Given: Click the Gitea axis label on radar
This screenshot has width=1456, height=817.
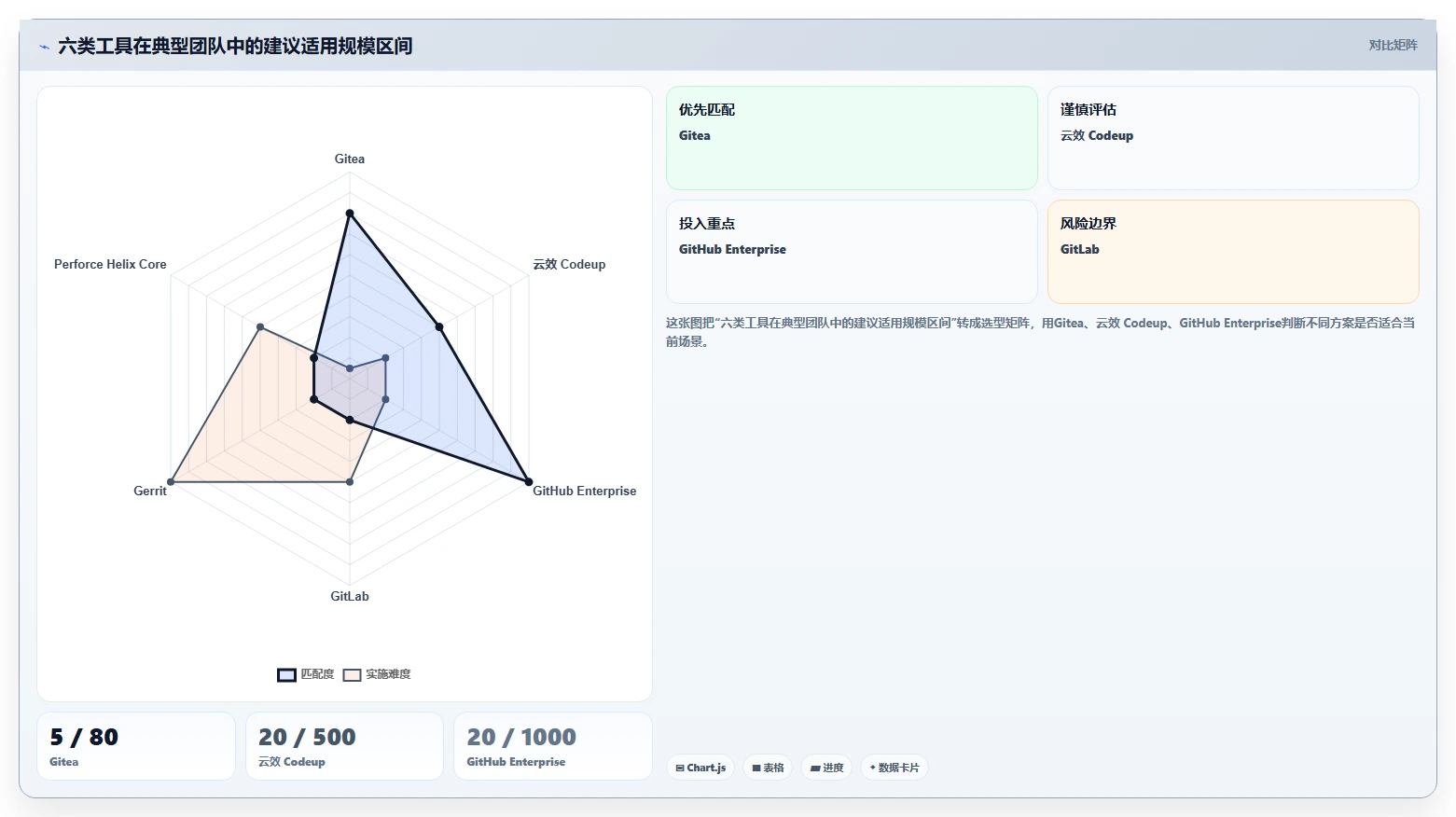Looking at the screenshot, I should 350,159.
